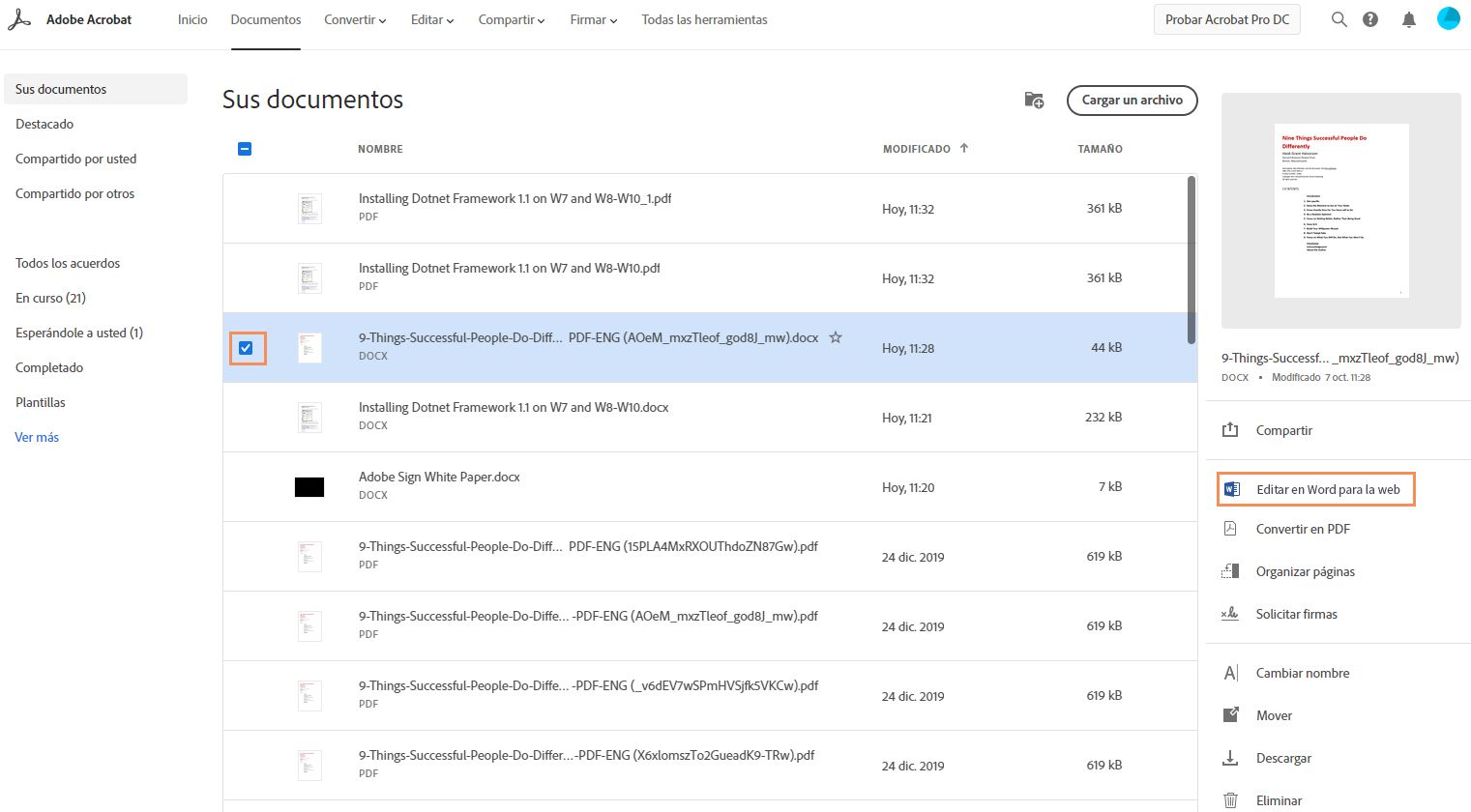
Task: Open Compartido por otros
Action: (x=74, y=193)
